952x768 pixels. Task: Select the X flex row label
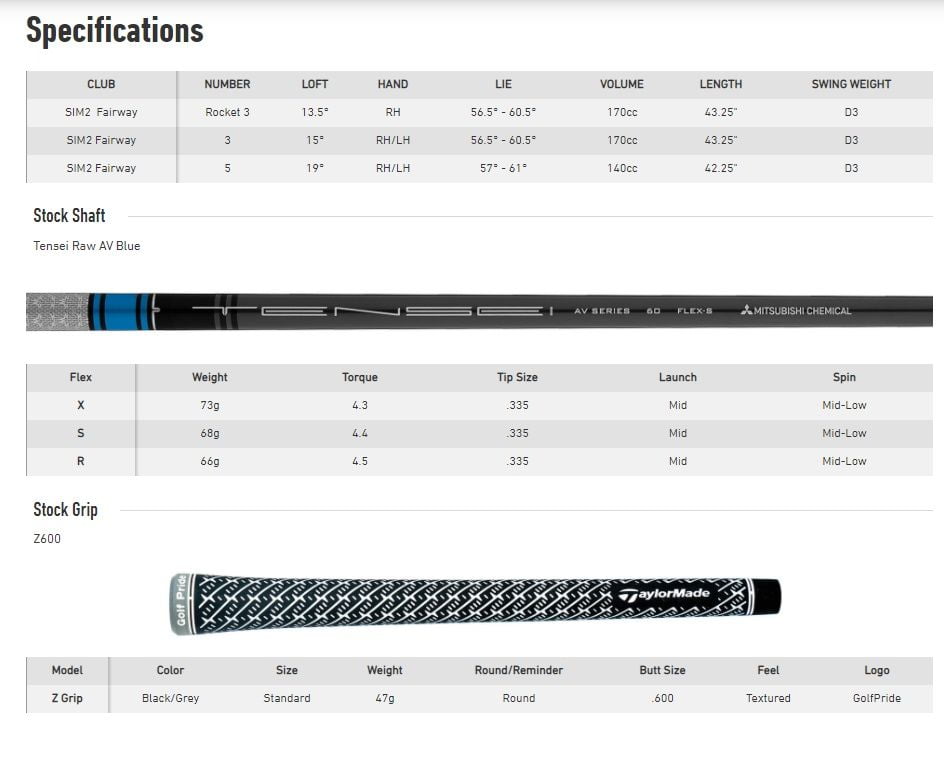[x=81, y=405]
